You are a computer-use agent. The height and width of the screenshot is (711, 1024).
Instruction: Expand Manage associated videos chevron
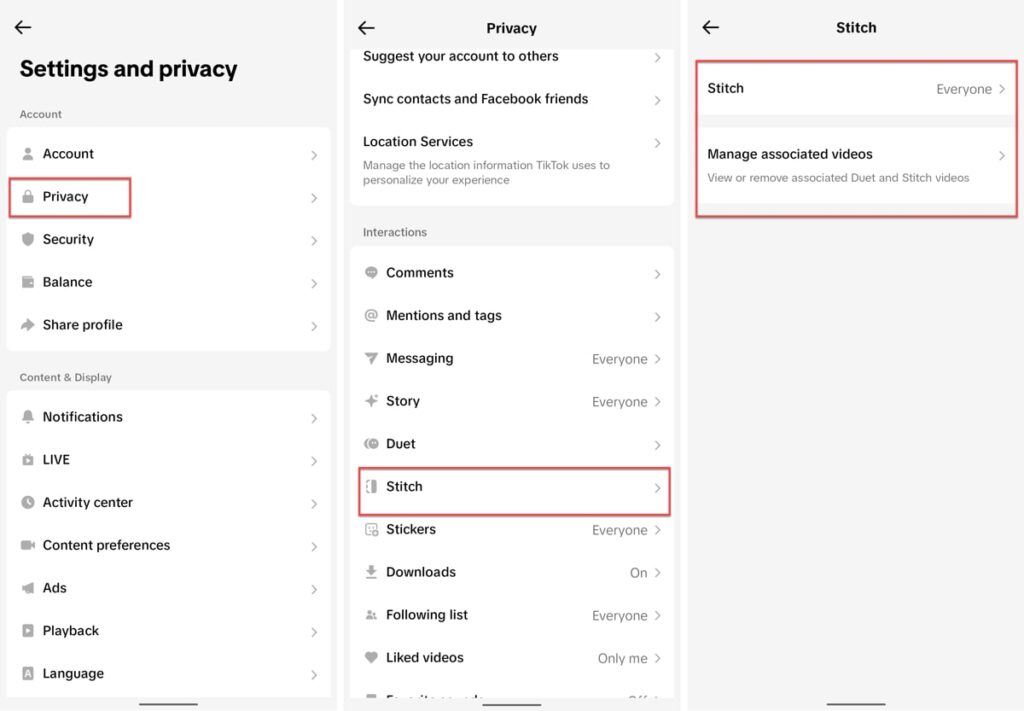(x=1001, y=156)
